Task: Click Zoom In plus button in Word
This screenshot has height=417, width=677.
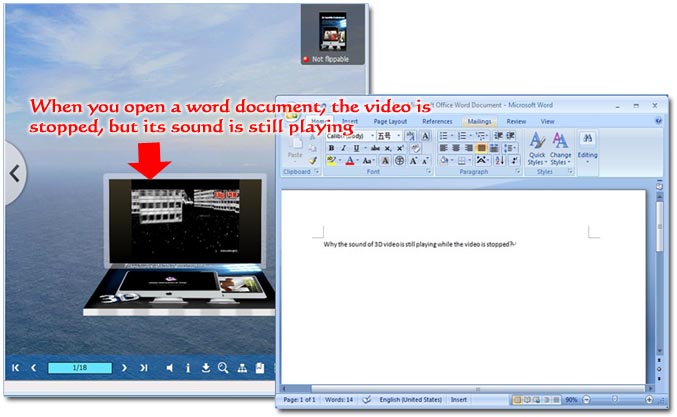Action: coord(649,400)
